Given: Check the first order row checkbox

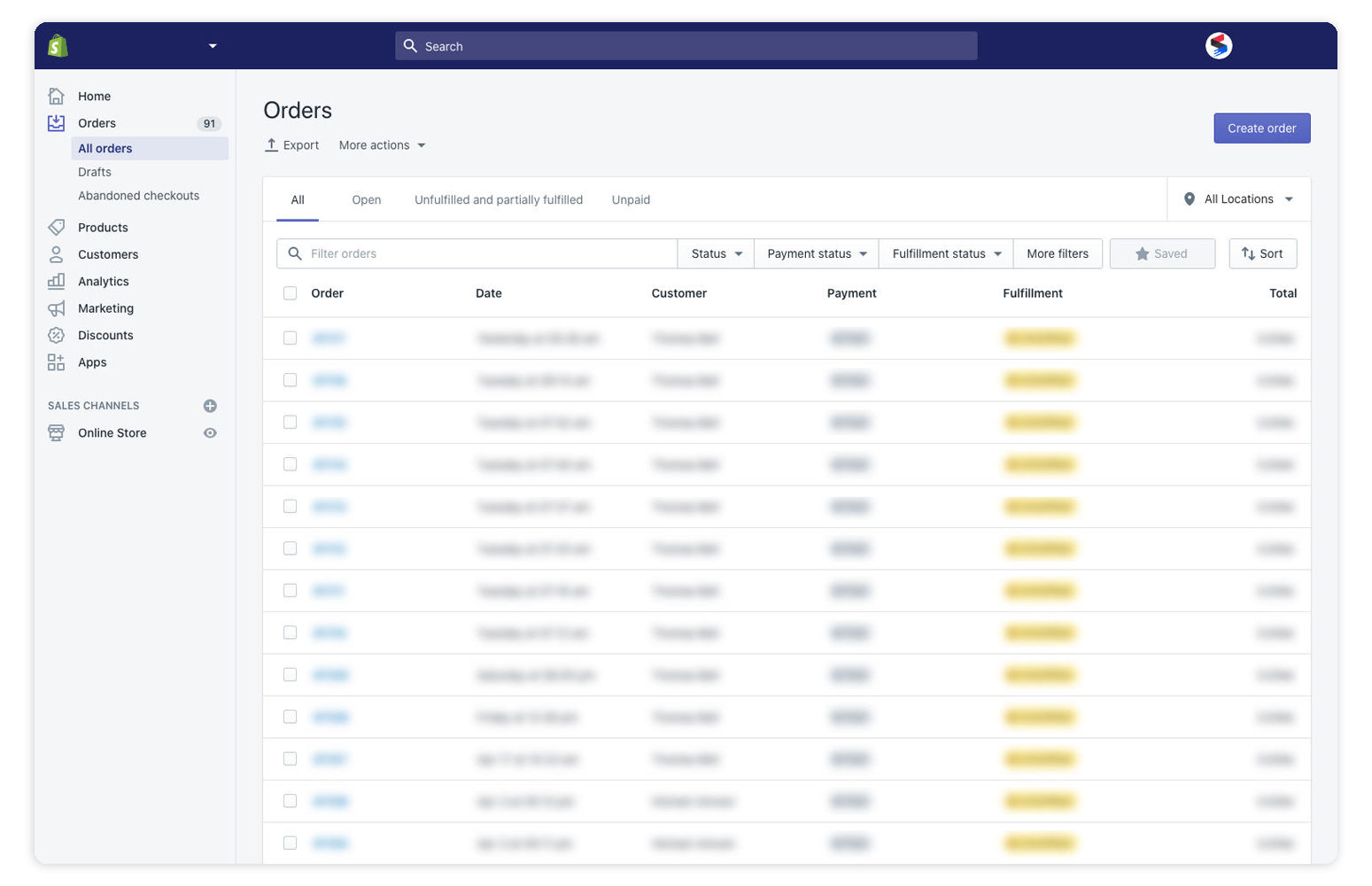Looking at the screenshot, I should (290, 338).
